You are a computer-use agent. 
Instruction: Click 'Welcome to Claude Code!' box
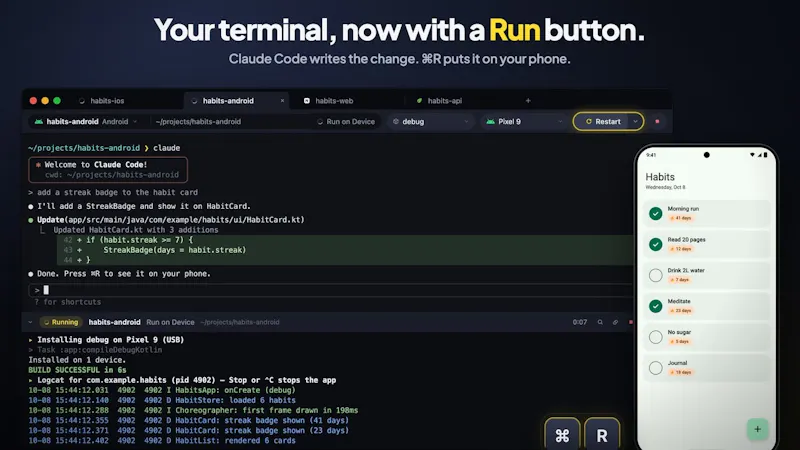click(108, 169)
